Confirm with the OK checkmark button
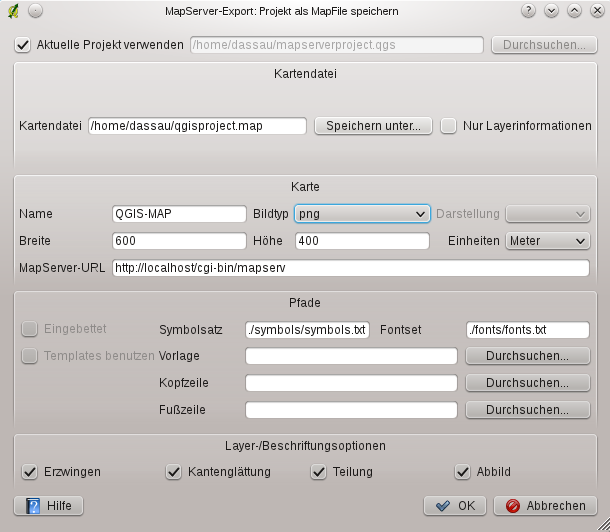Viewport: 610px width, 532px height. pos(455,506)
